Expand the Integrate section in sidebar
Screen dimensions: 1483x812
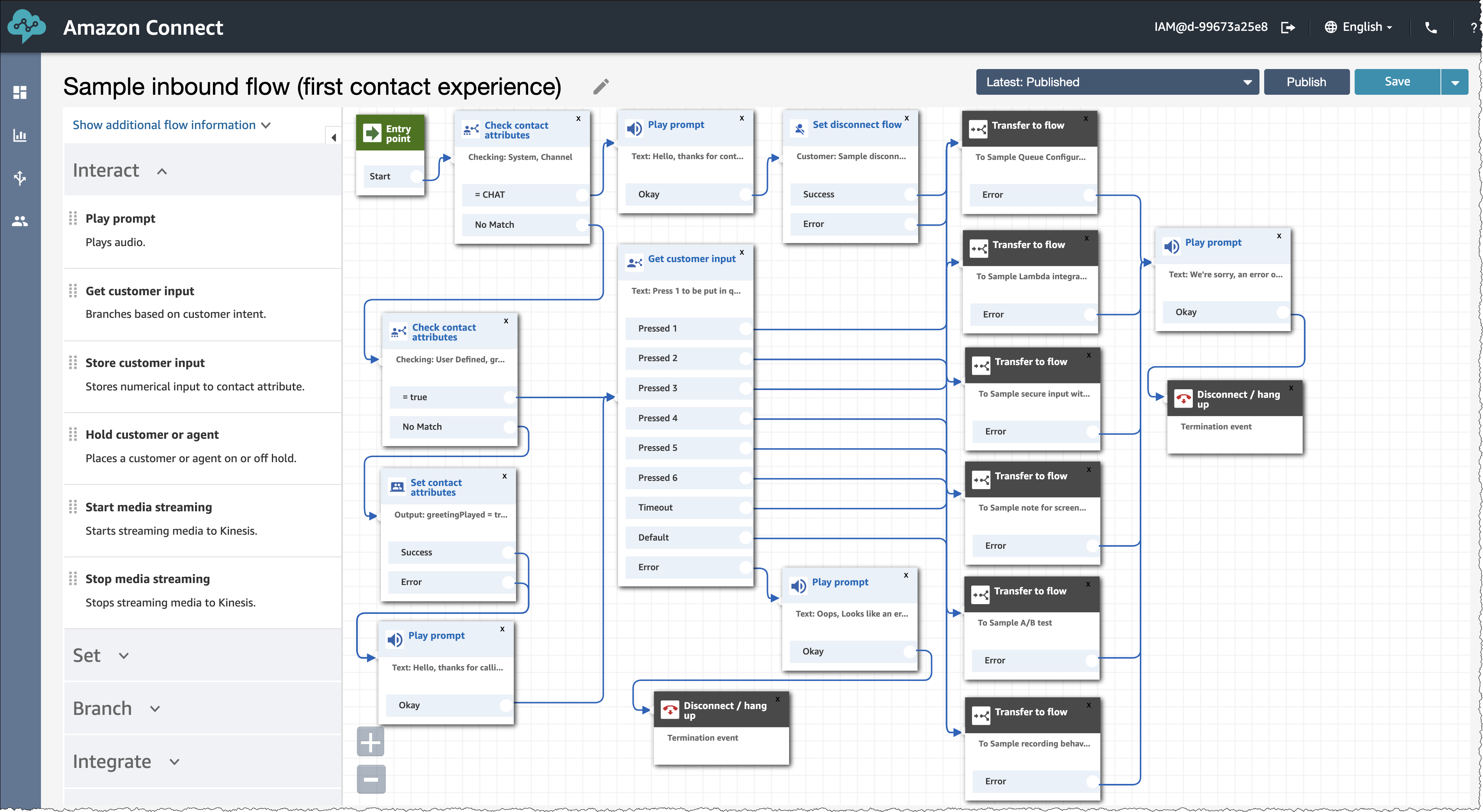click(x=114, y=761)
